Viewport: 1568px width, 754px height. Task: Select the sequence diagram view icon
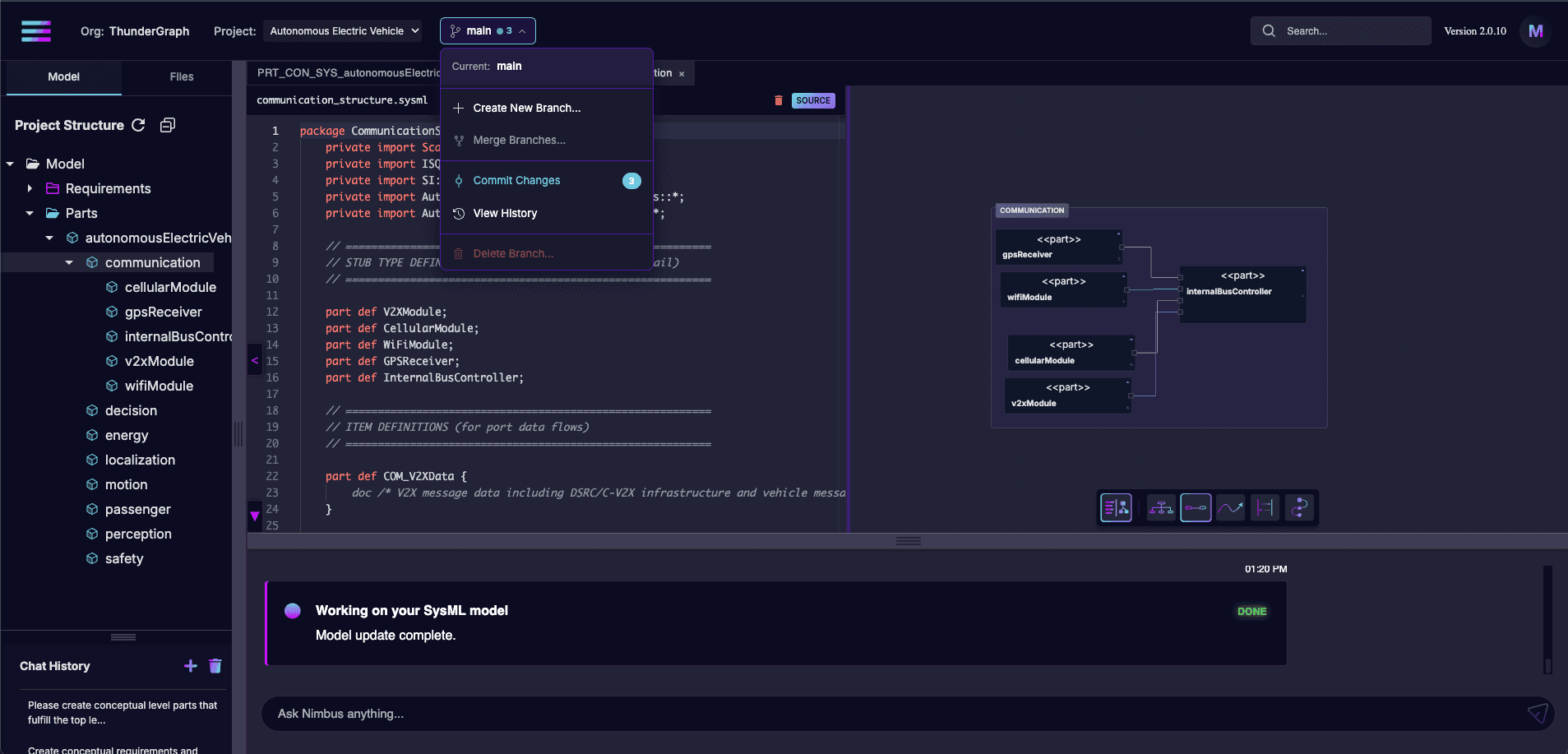click(x=1265, y=507)
